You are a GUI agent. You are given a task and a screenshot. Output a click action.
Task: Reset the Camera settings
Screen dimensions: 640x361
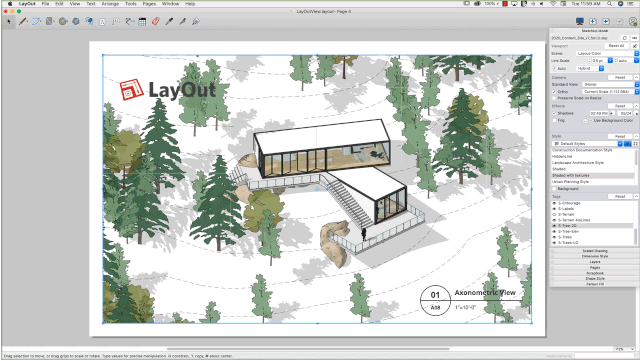click(620, 77)
